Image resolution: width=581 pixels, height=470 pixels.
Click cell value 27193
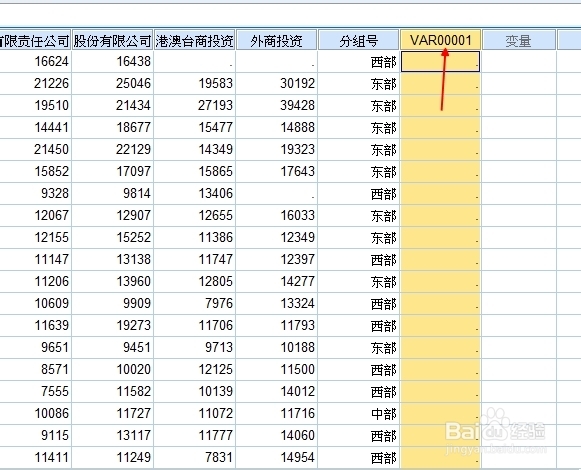point(215,105)
